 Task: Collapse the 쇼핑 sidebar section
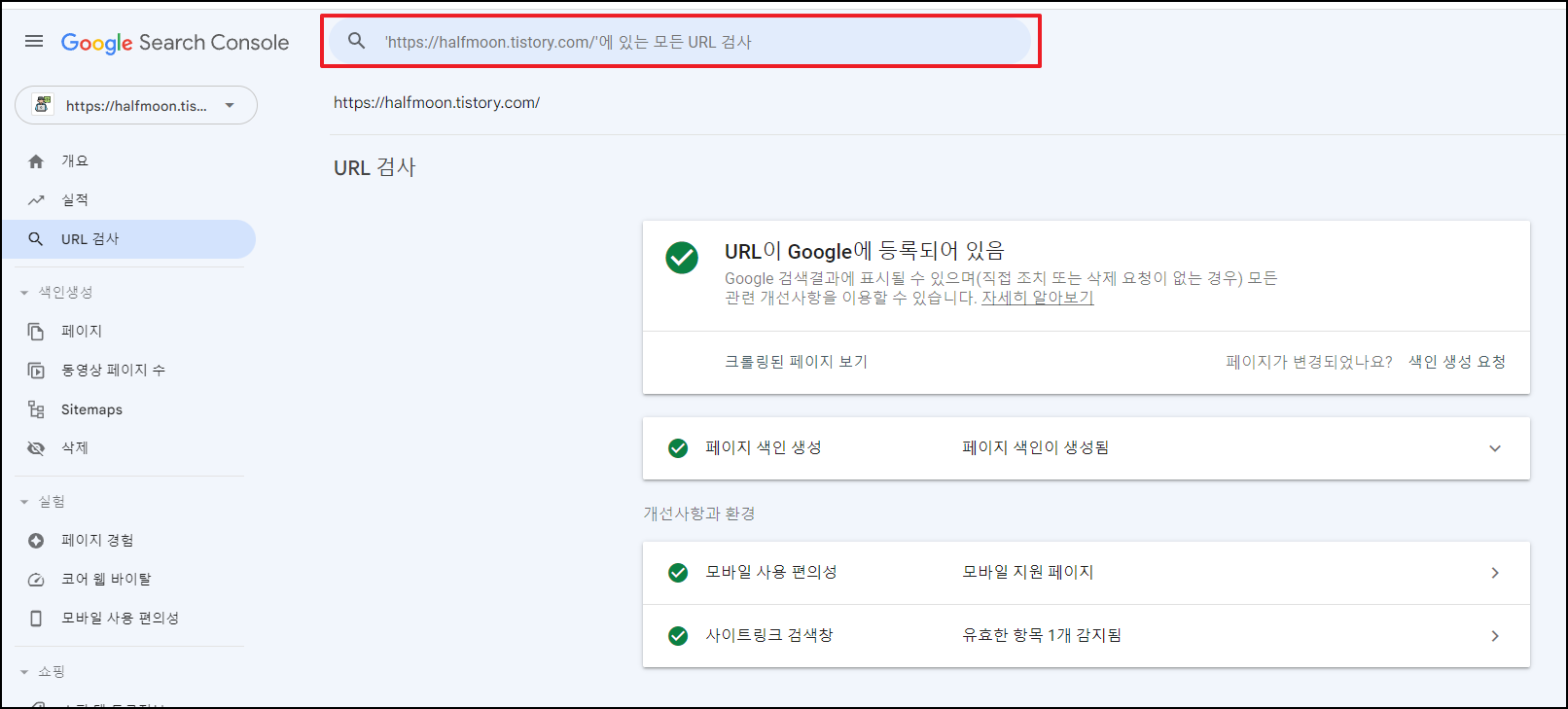point(24,672)
